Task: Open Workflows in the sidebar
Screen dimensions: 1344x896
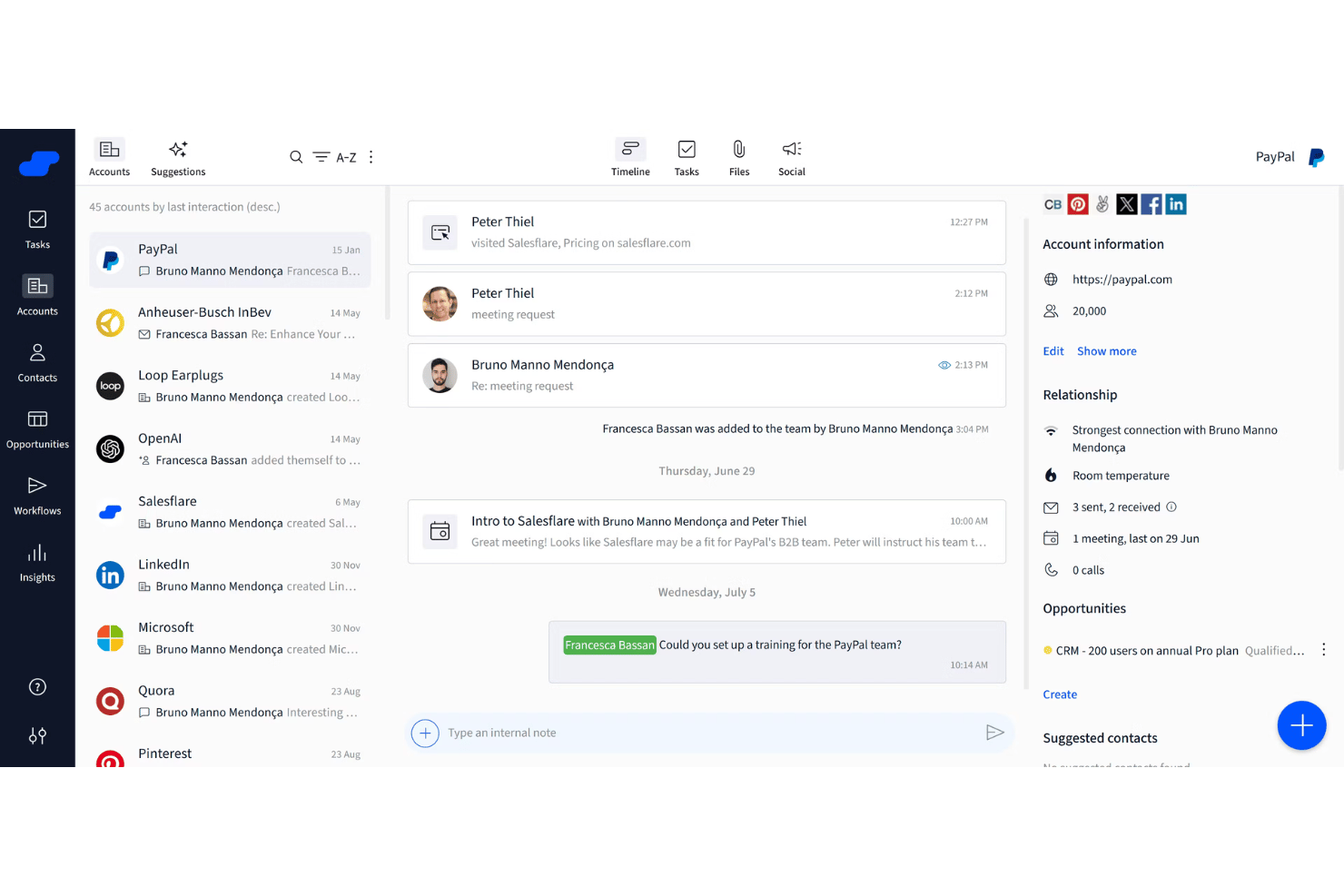Action: click(37, 496)
